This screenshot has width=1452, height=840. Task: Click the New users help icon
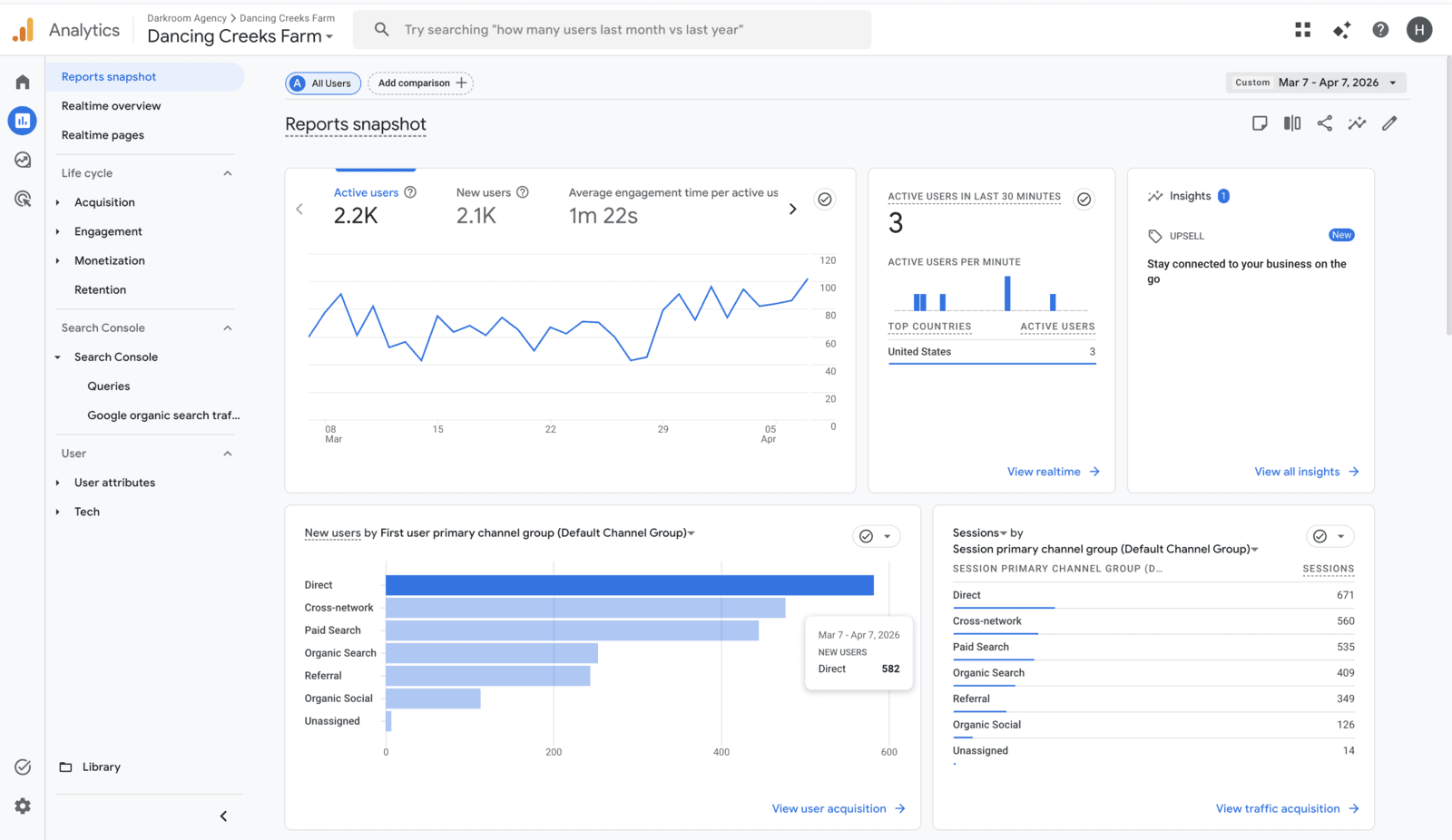(523, 192)
